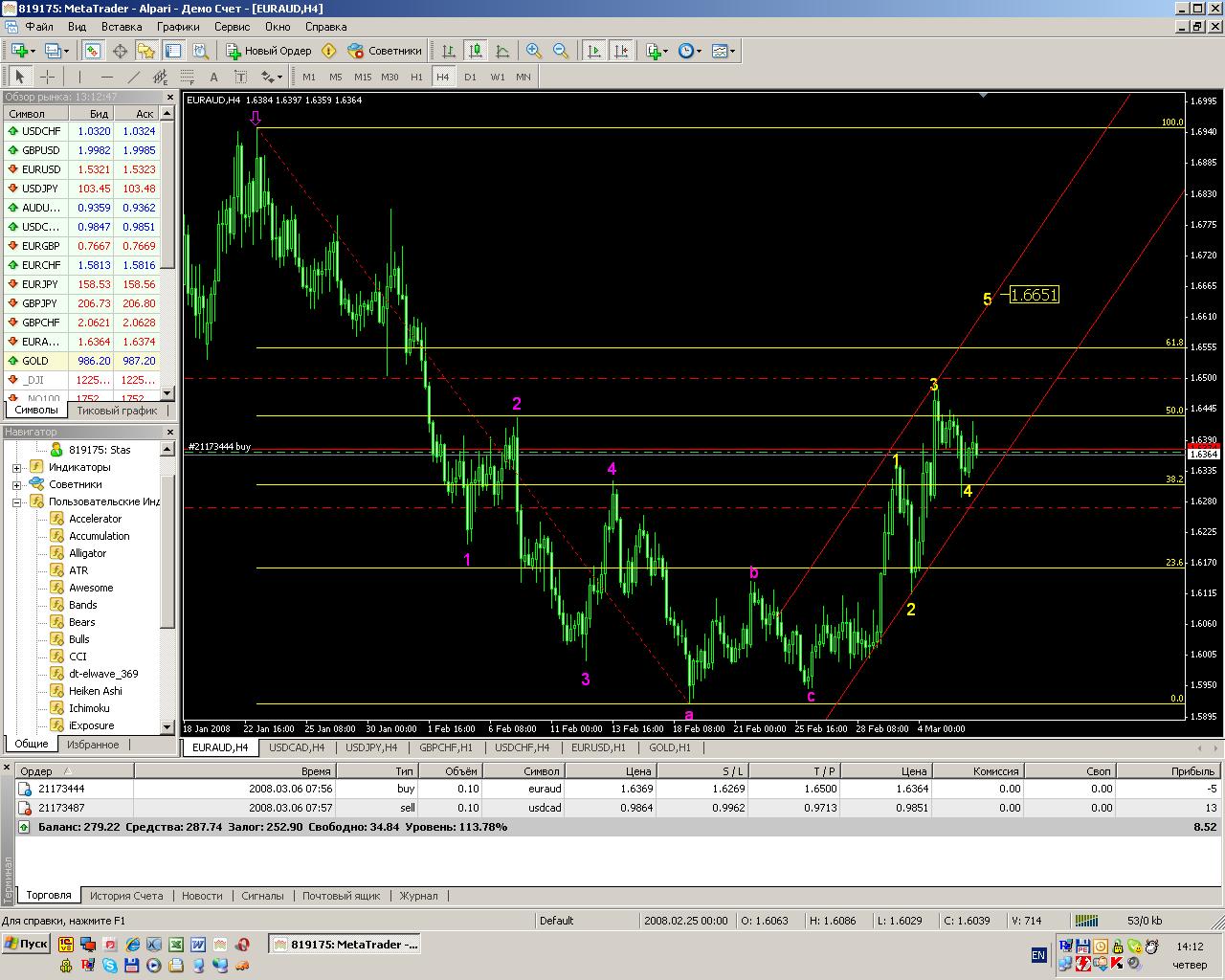Click the Navigator vertical scrollbar thumb
This screenshot has height=980, width=1225.
click(x=167, y=552)
